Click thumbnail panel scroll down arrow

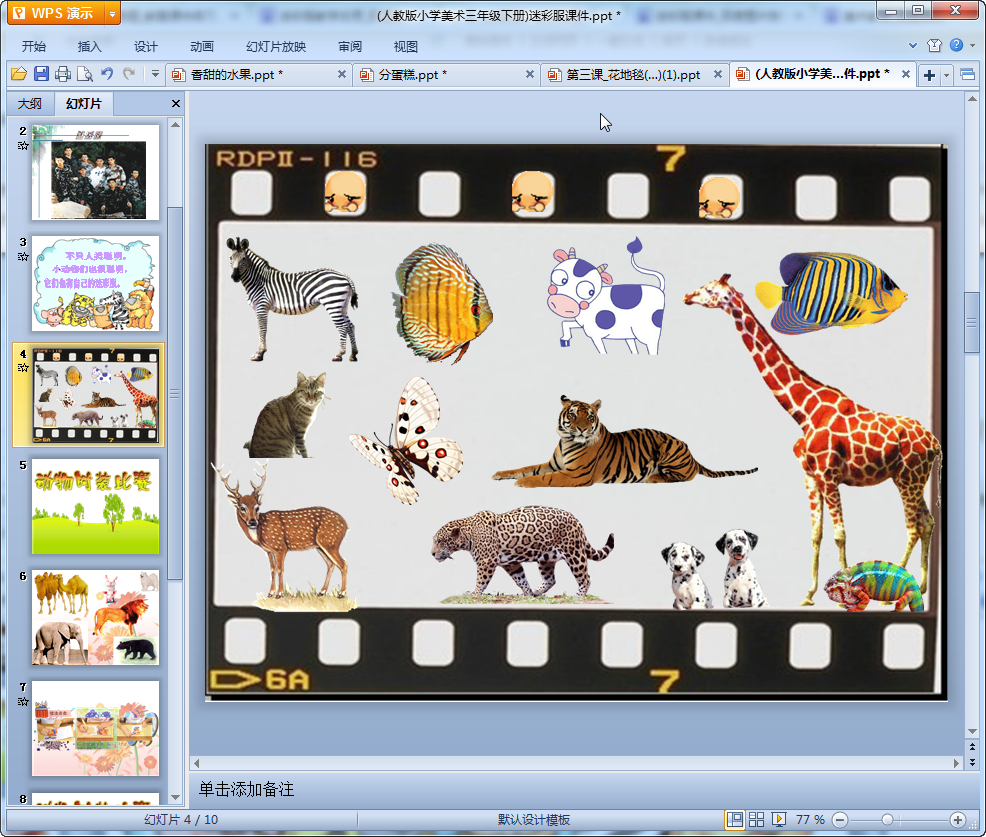point(176,797)
